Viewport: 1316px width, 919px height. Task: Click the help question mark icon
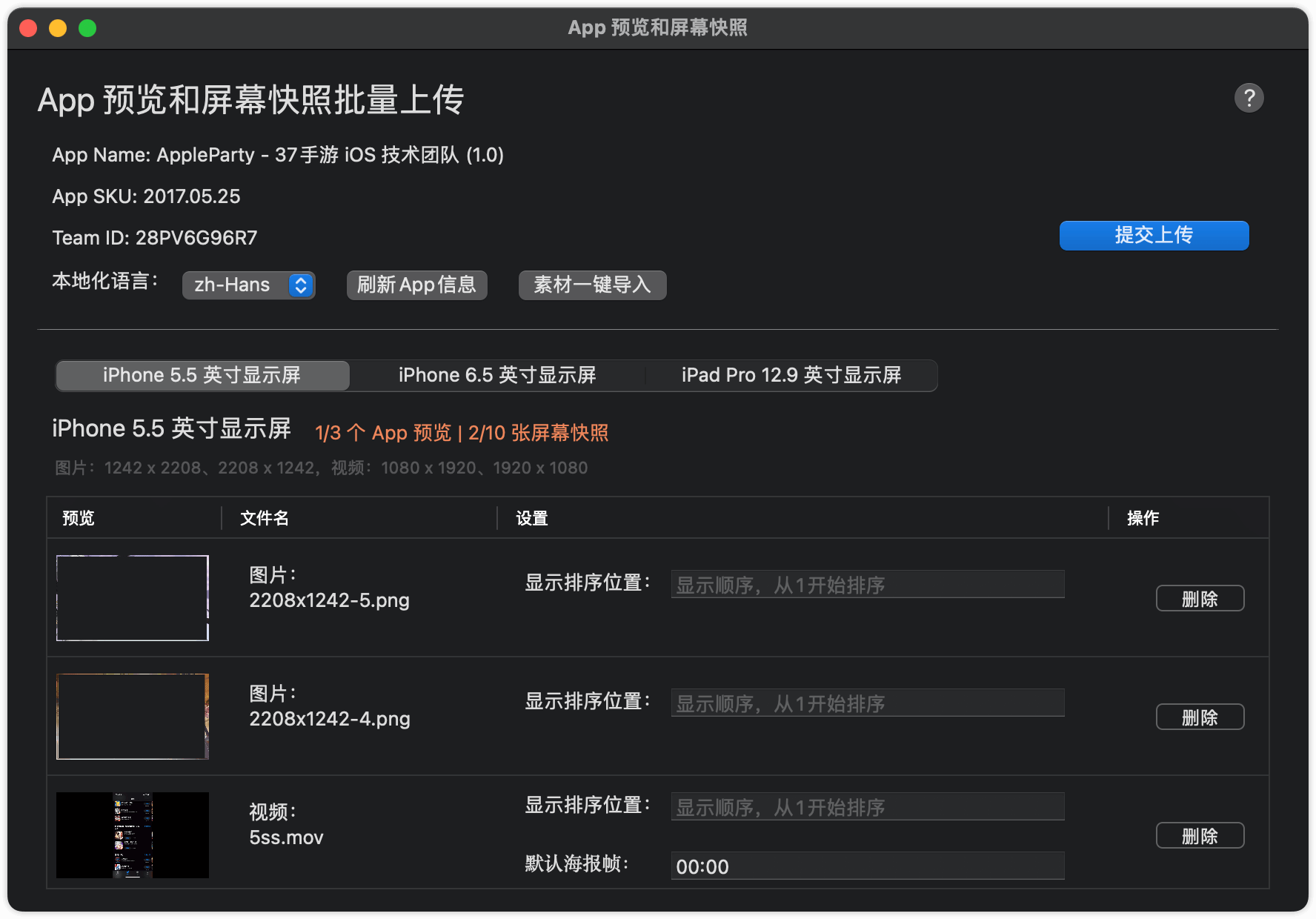point(1249,97)
